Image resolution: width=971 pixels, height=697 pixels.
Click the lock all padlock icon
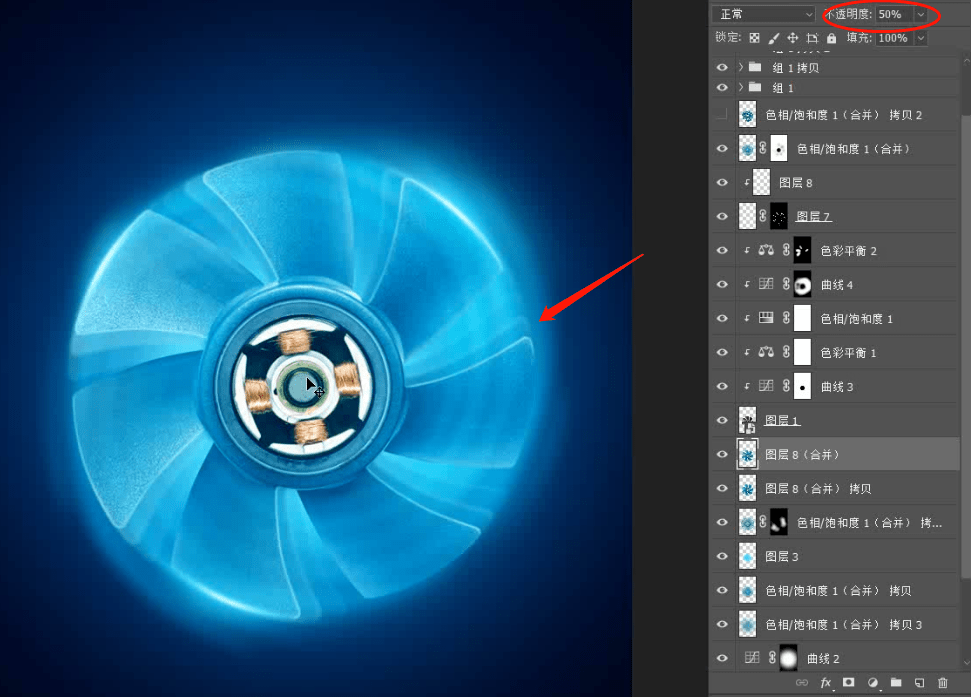(x=831, y=38)
